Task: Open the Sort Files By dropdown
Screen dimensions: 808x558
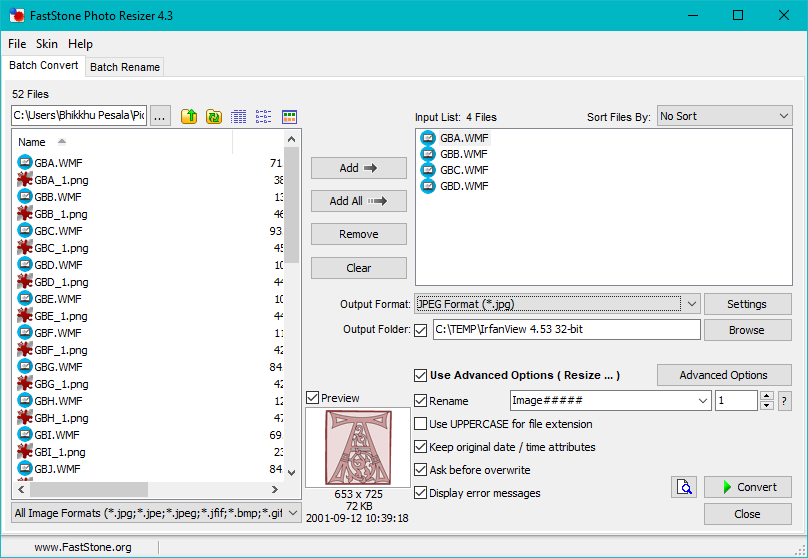Action: pyautogui.click(x=723, y=116)
